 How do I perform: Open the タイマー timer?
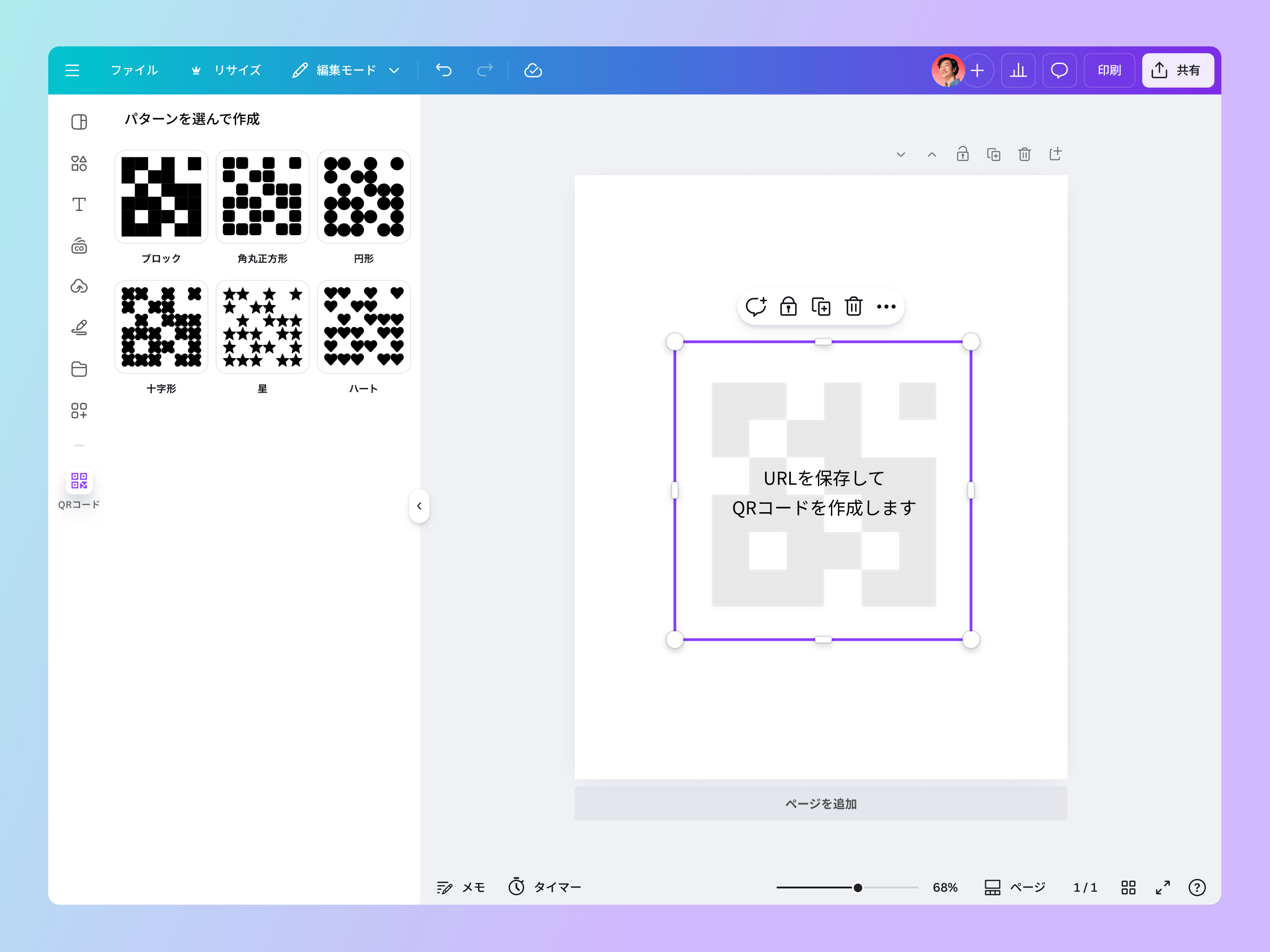pos(544,888)
